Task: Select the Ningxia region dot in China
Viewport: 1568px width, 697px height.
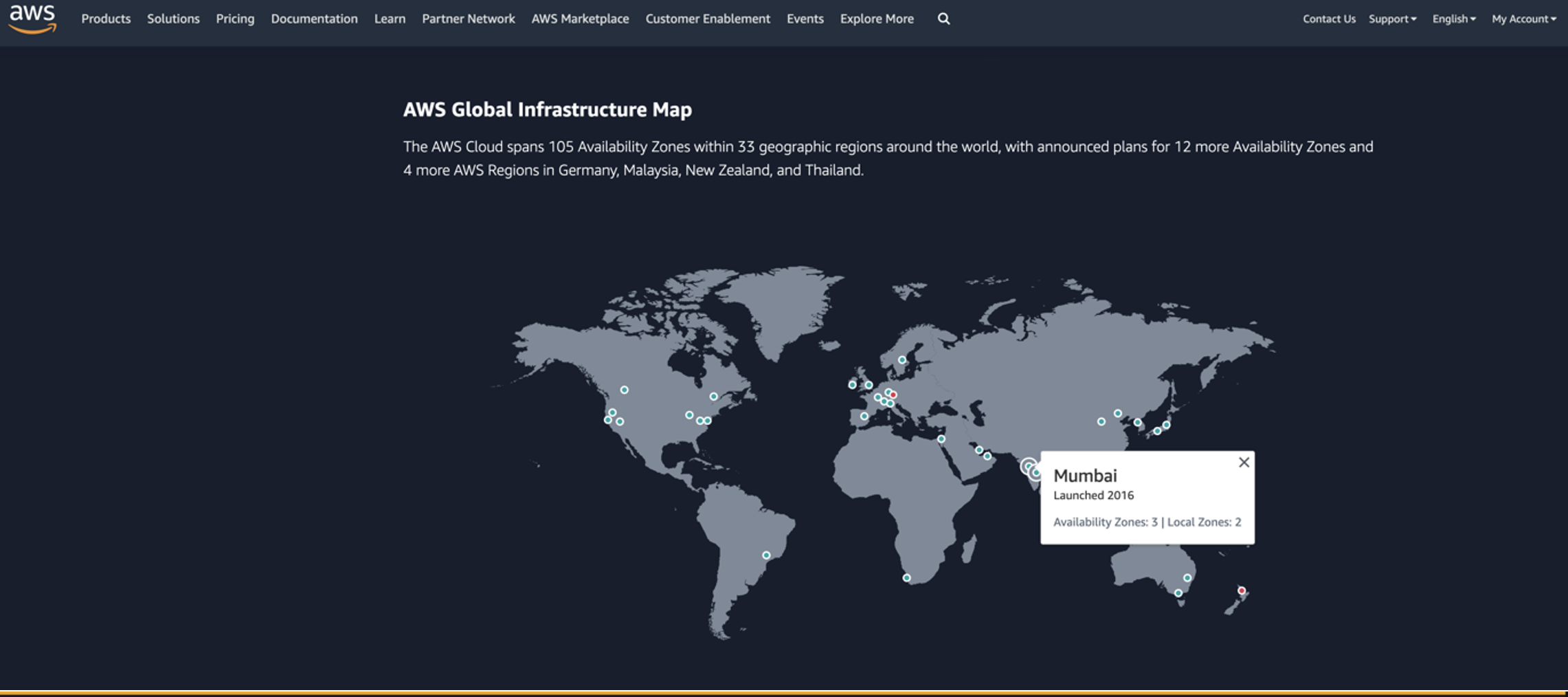Action: (x=1101, y=421)
